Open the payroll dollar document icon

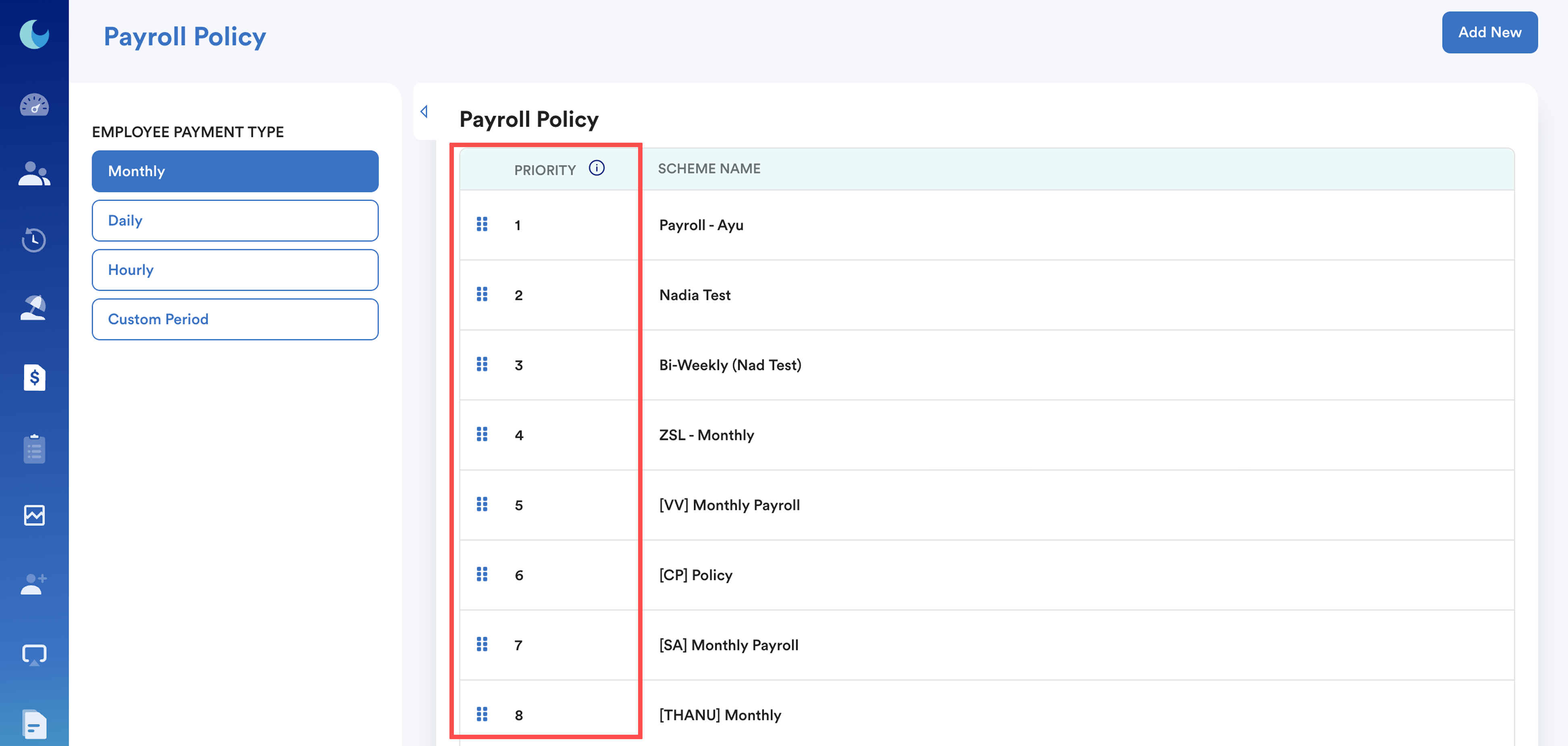(34, 377)
